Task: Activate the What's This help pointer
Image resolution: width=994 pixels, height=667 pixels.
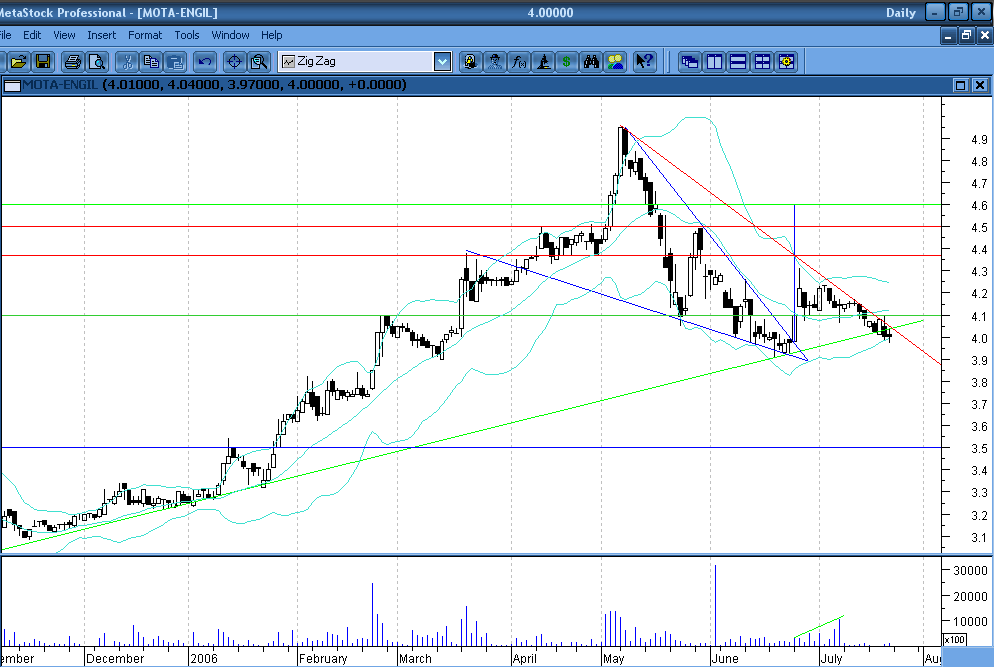Action: 645,62
